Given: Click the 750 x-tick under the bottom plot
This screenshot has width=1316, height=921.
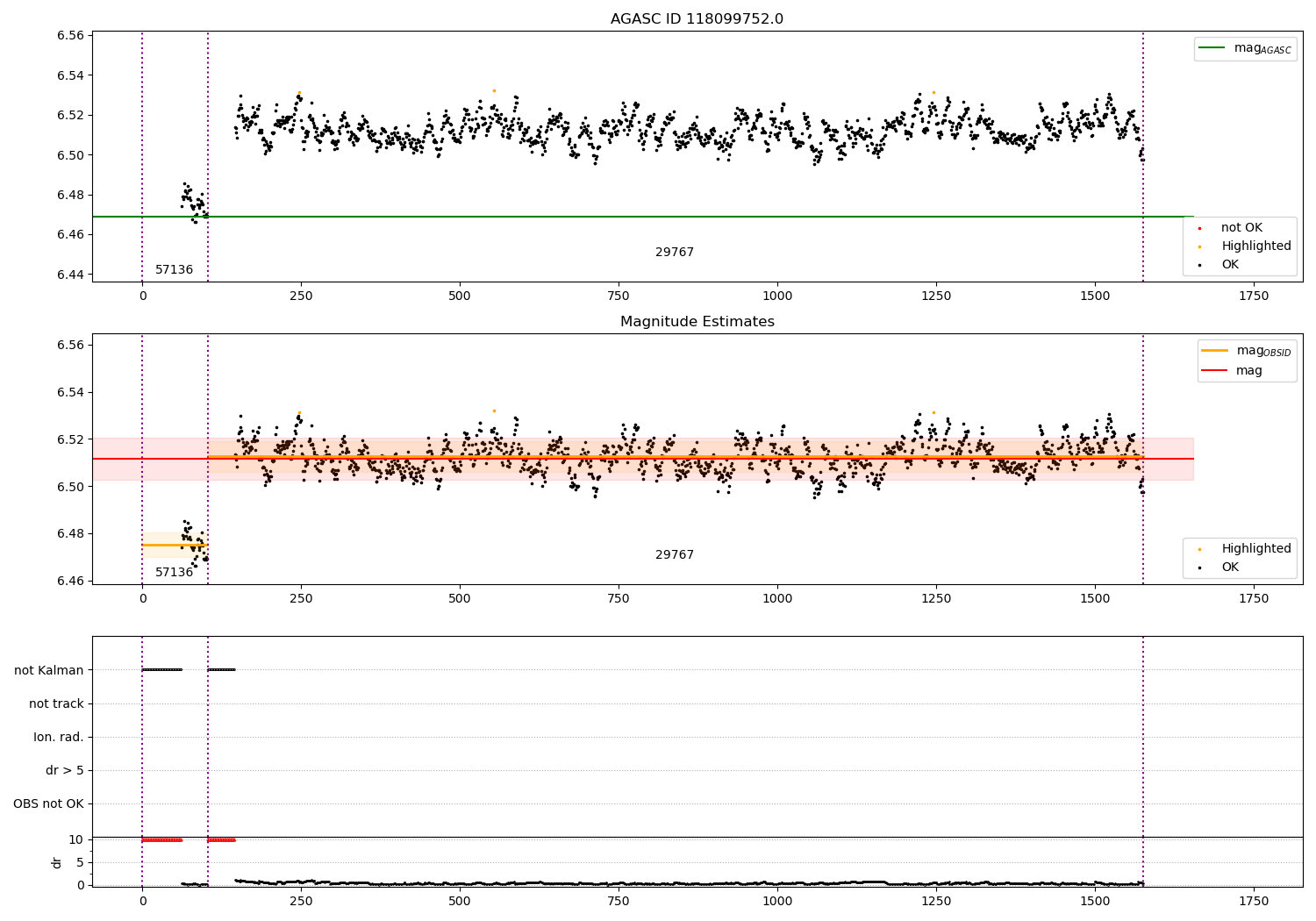Looking at the screenshot, I should 619,901.
